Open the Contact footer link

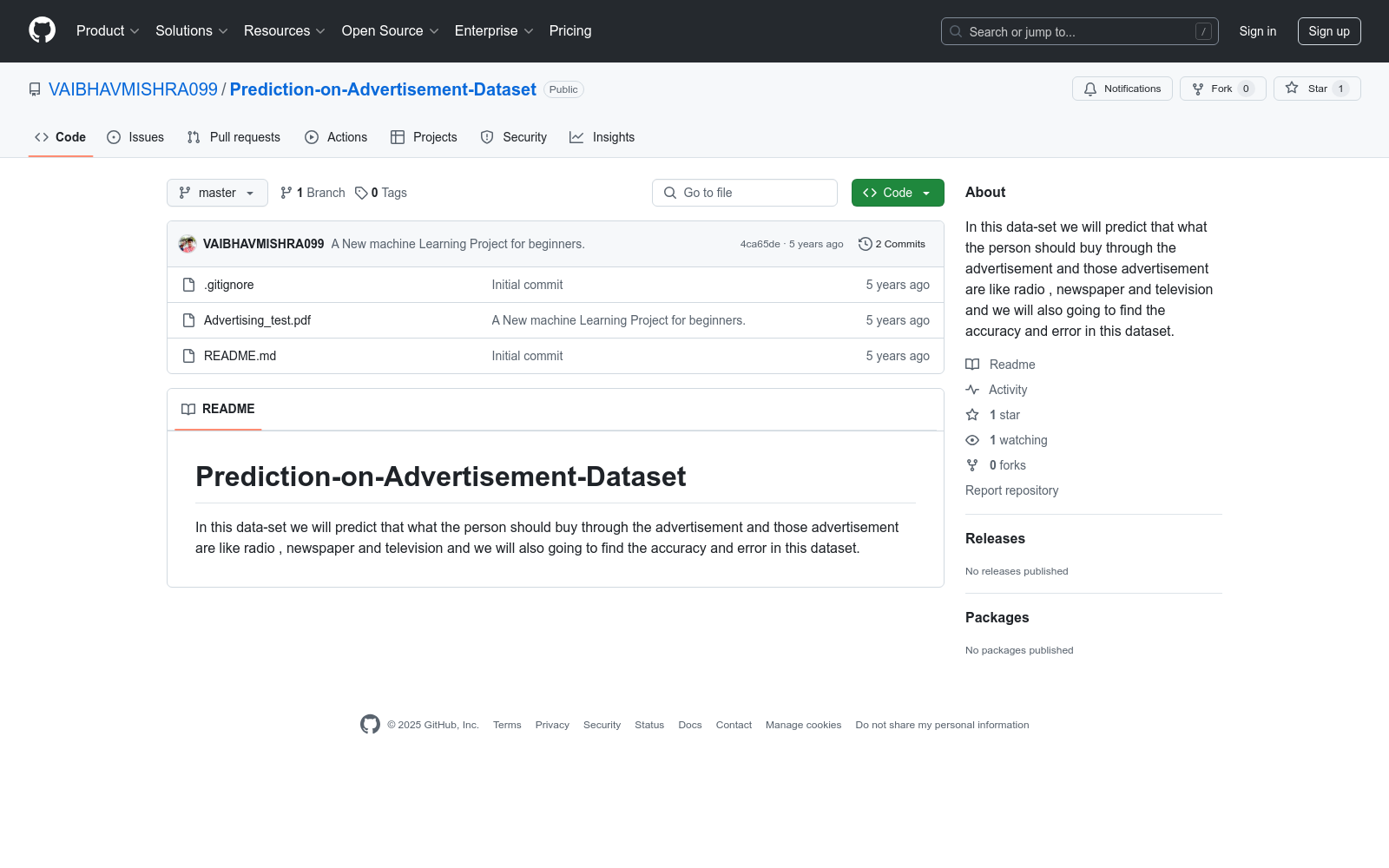click(734, 725)
